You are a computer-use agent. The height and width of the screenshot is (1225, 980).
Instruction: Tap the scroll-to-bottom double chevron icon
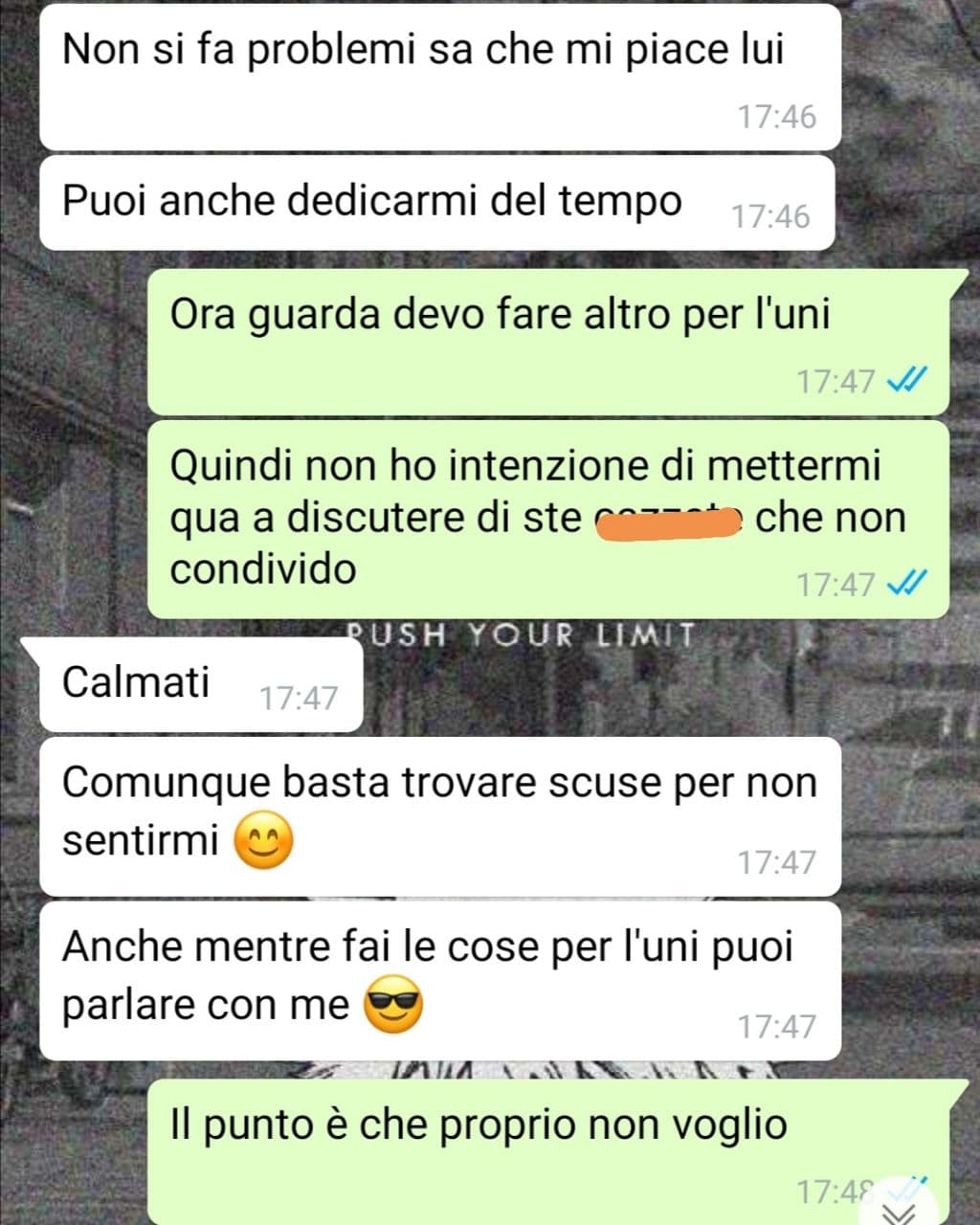[x=900, y=1212]
